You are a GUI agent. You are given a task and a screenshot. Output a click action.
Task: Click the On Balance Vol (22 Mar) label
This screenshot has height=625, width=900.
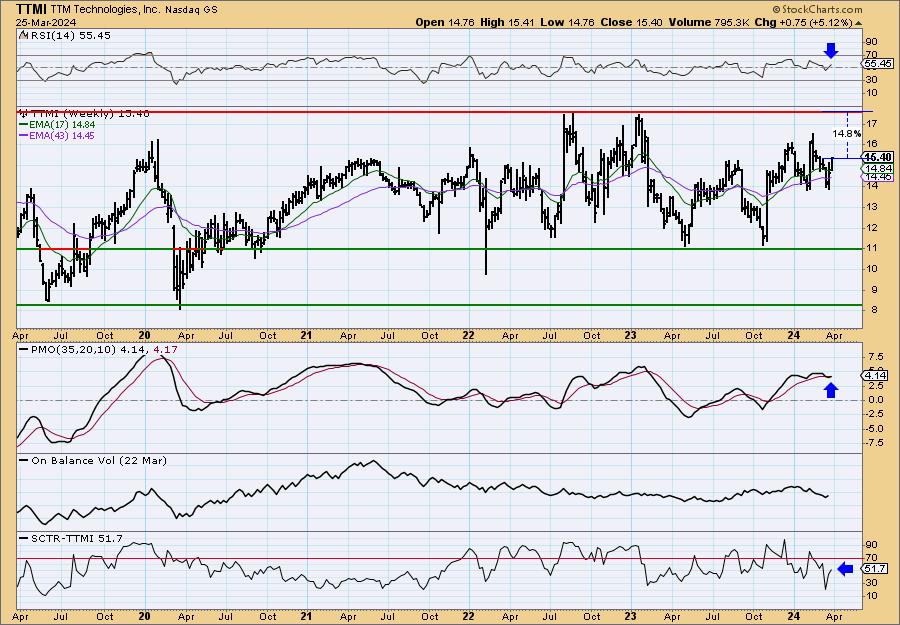(x=99, y=460)
